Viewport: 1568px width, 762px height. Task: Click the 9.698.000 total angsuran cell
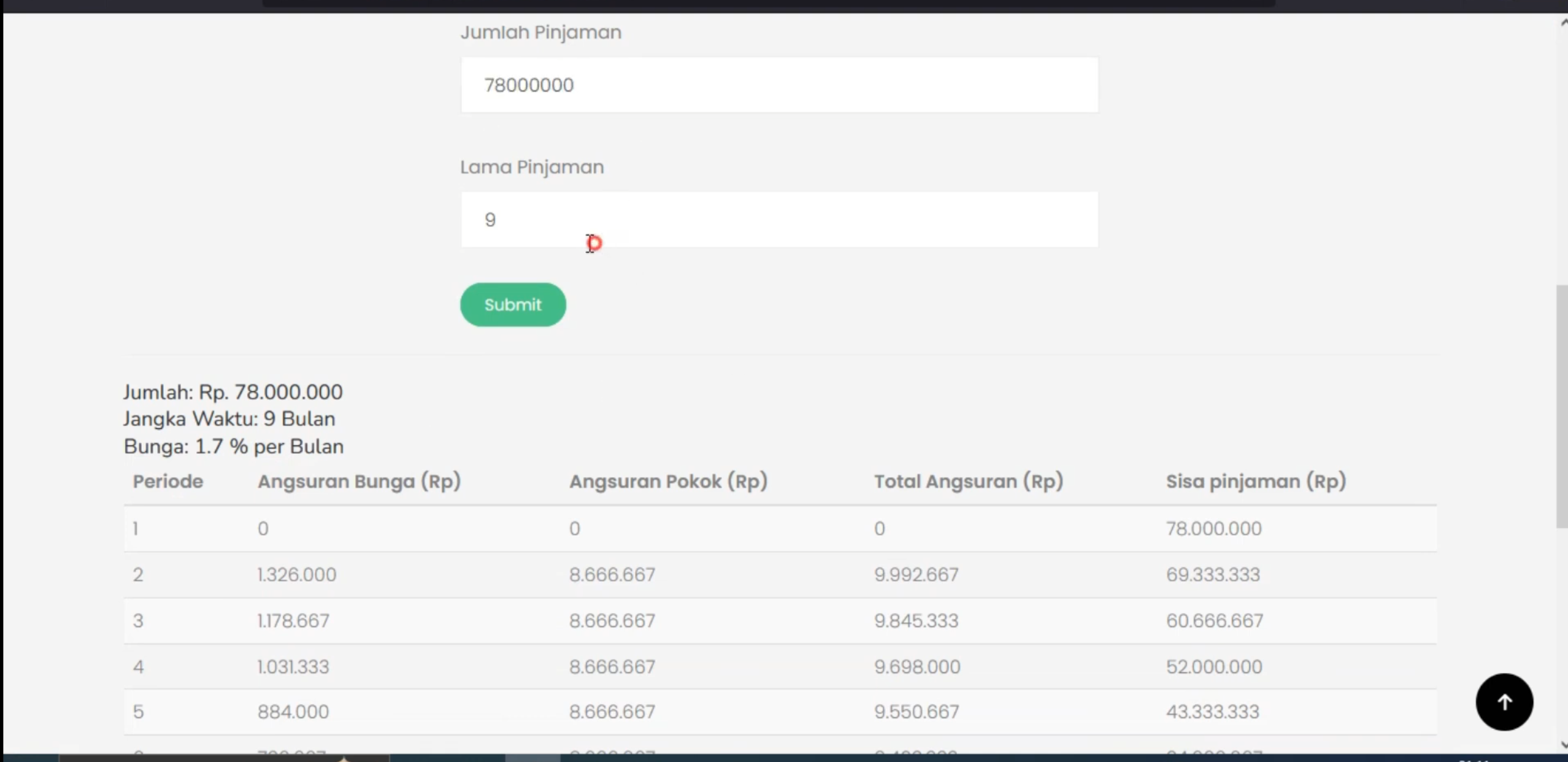pos(917,666)
